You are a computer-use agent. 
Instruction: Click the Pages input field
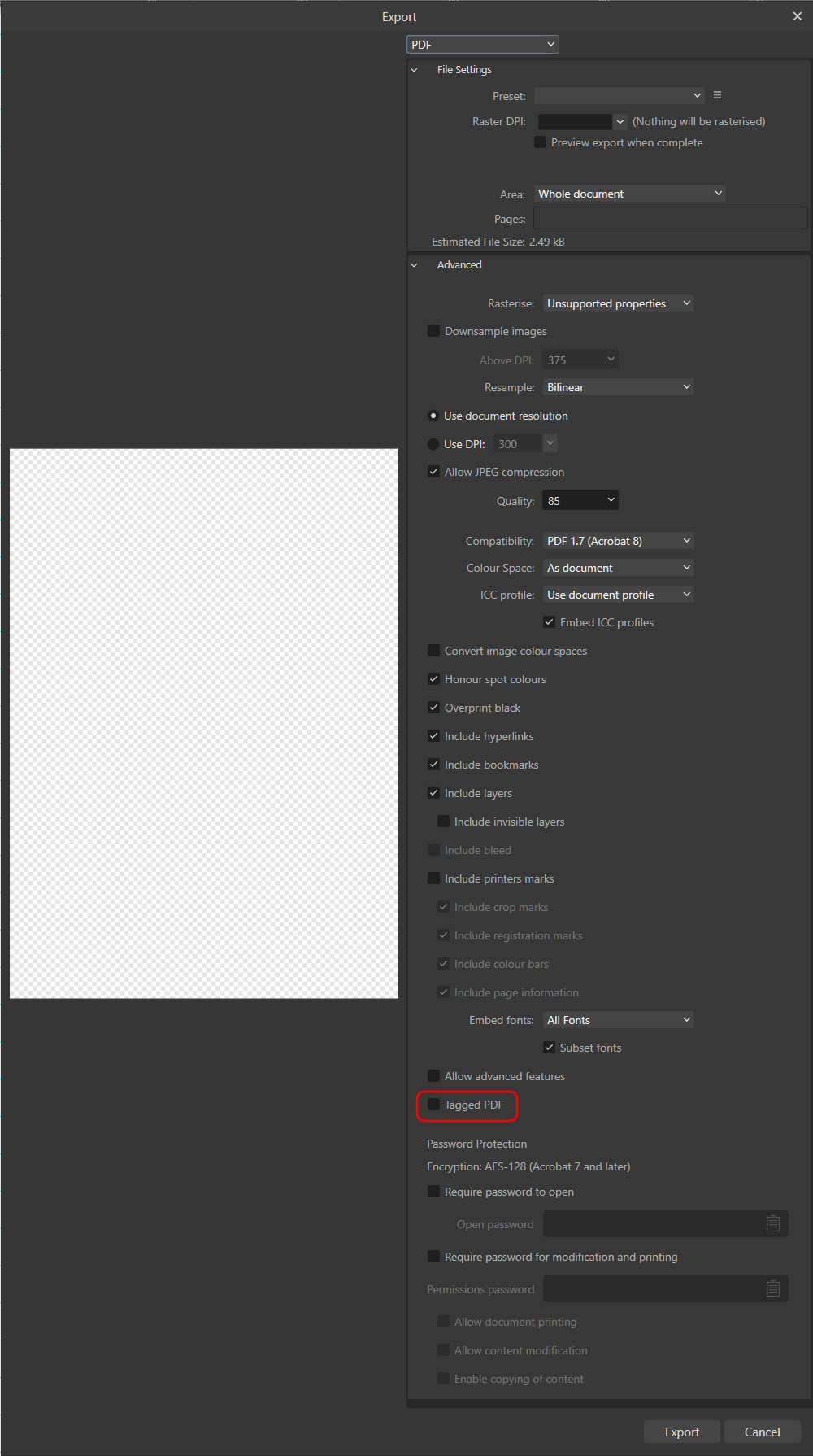click(x=671, y=219)
